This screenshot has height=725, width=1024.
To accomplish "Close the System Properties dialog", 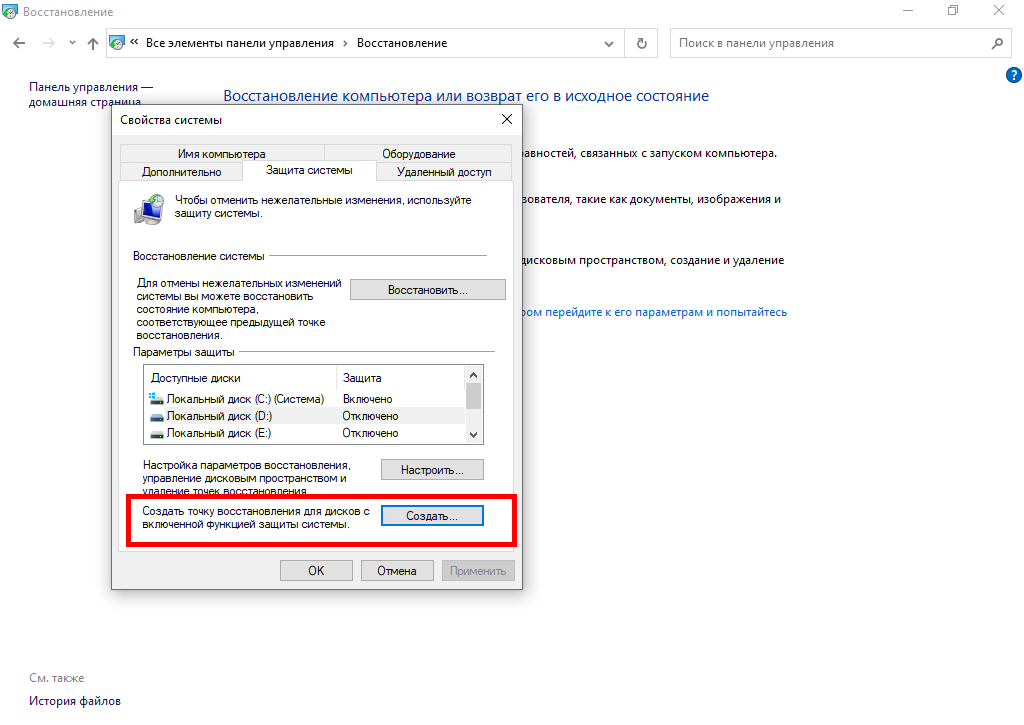I will [506, 120].
